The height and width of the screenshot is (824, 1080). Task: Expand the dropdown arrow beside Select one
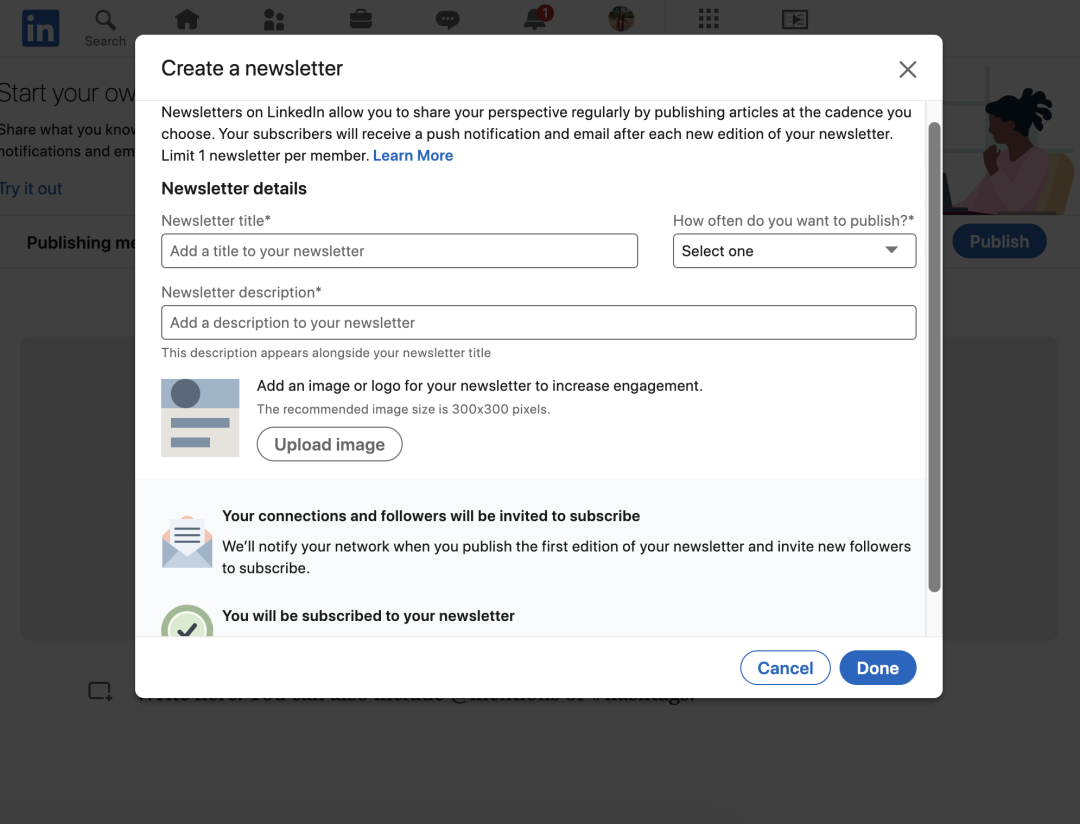[x=891, y=251]
